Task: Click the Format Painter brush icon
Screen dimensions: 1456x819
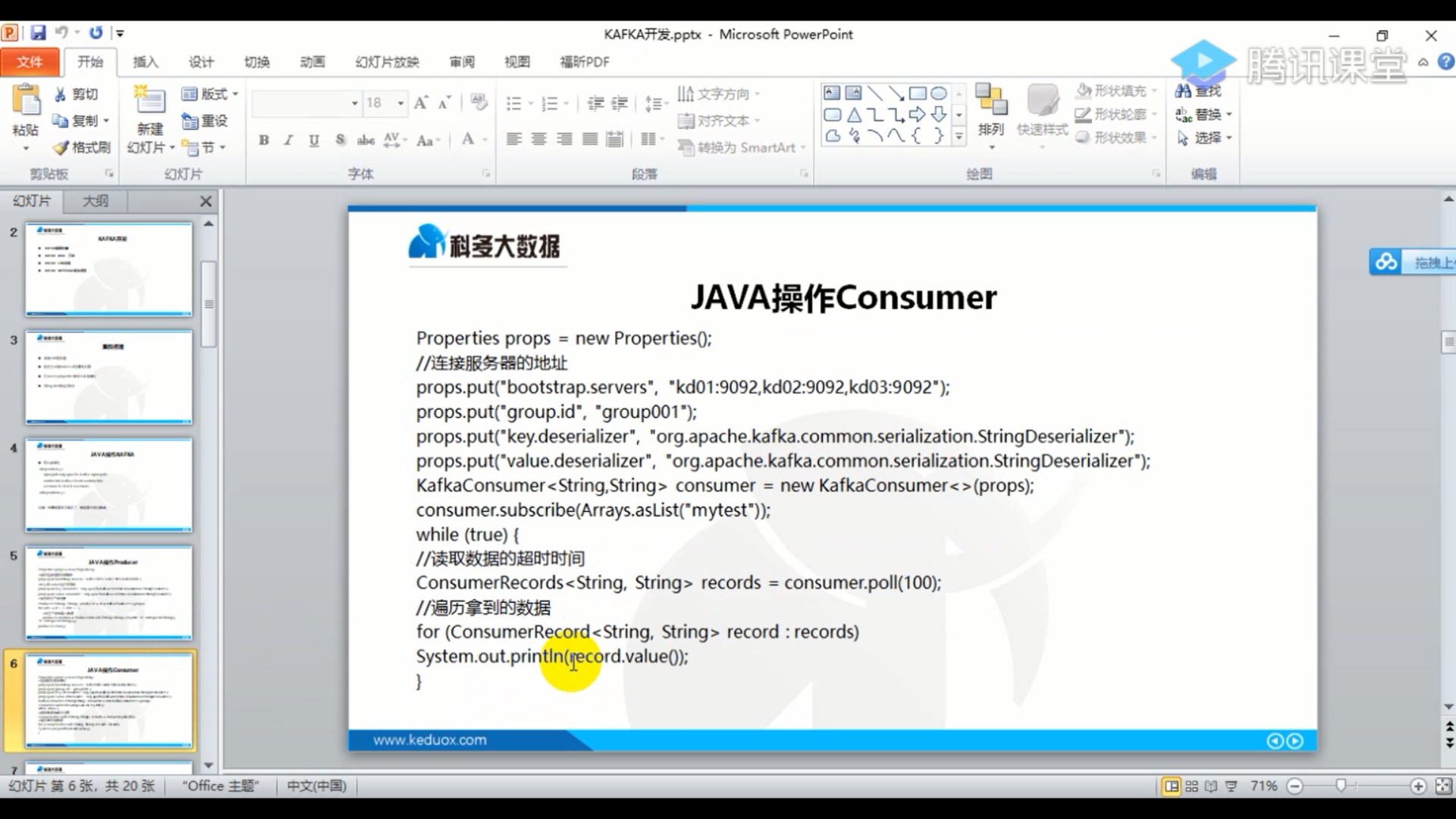Action: pos(61,147)
